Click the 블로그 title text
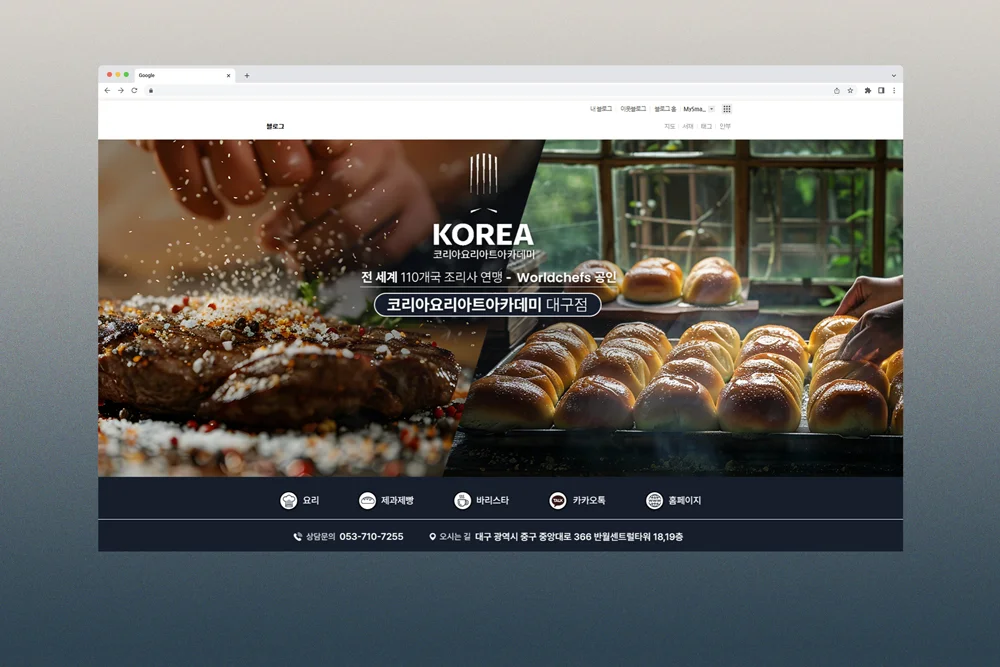Screen dimensions: 1000x667 coord(275,126)
